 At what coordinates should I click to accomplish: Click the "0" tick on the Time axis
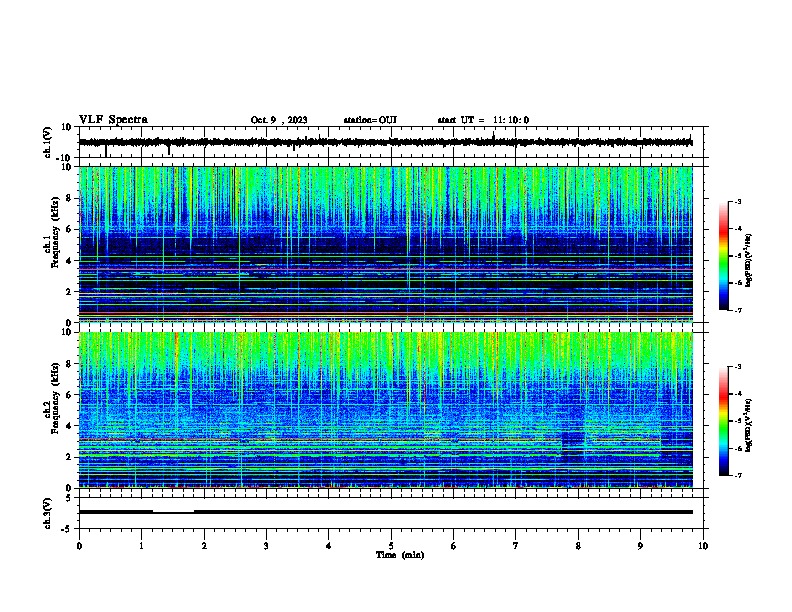(79, 546)
